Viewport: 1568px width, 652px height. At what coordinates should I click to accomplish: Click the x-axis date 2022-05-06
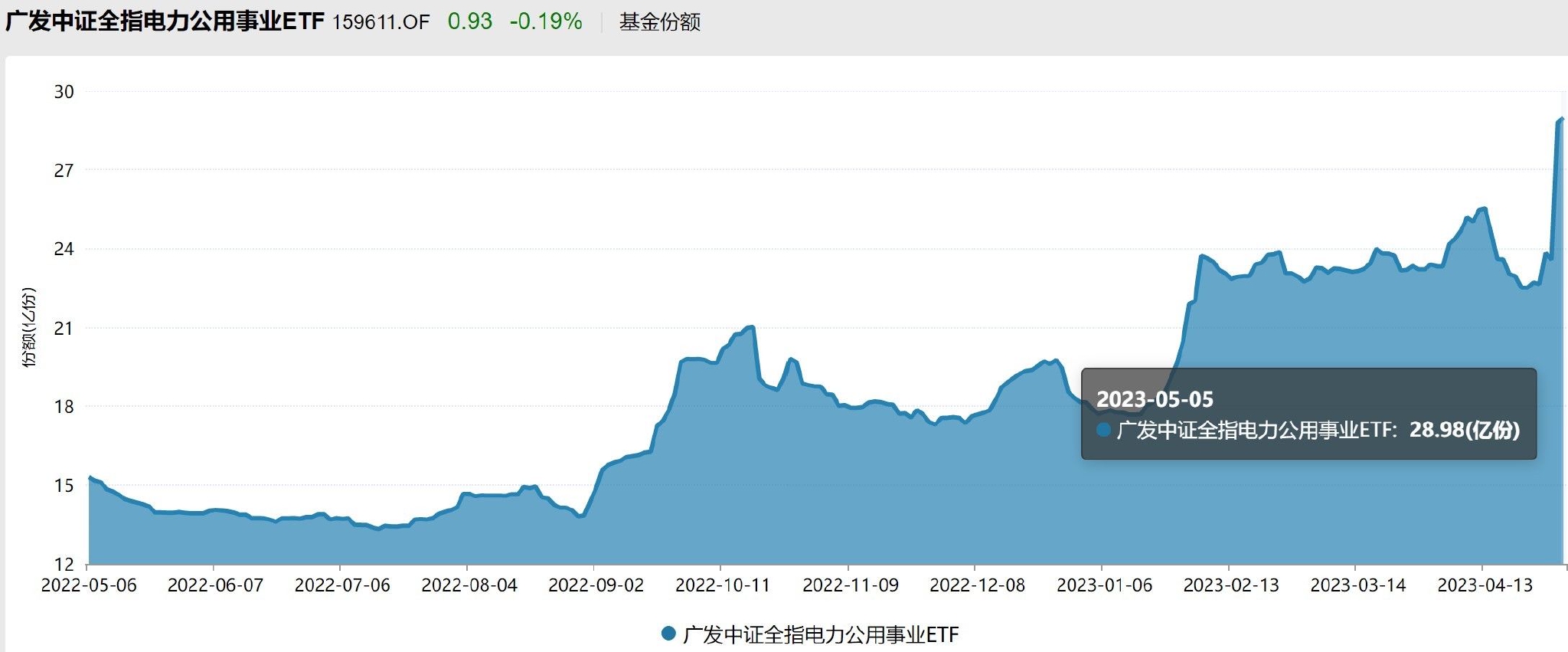tap(89, 585)
